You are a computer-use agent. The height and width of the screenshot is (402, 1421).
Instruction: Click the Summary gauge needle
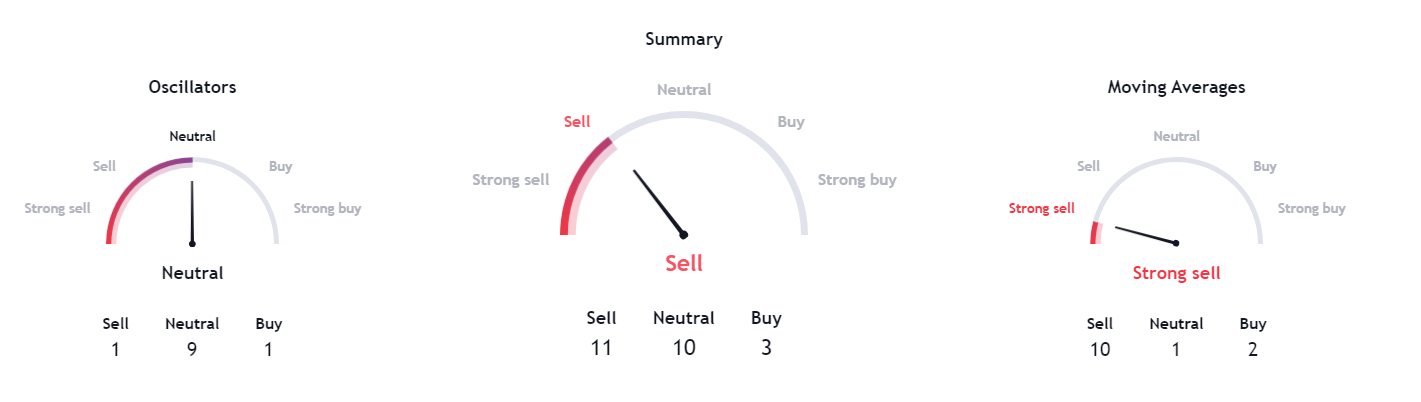point(659,203)
